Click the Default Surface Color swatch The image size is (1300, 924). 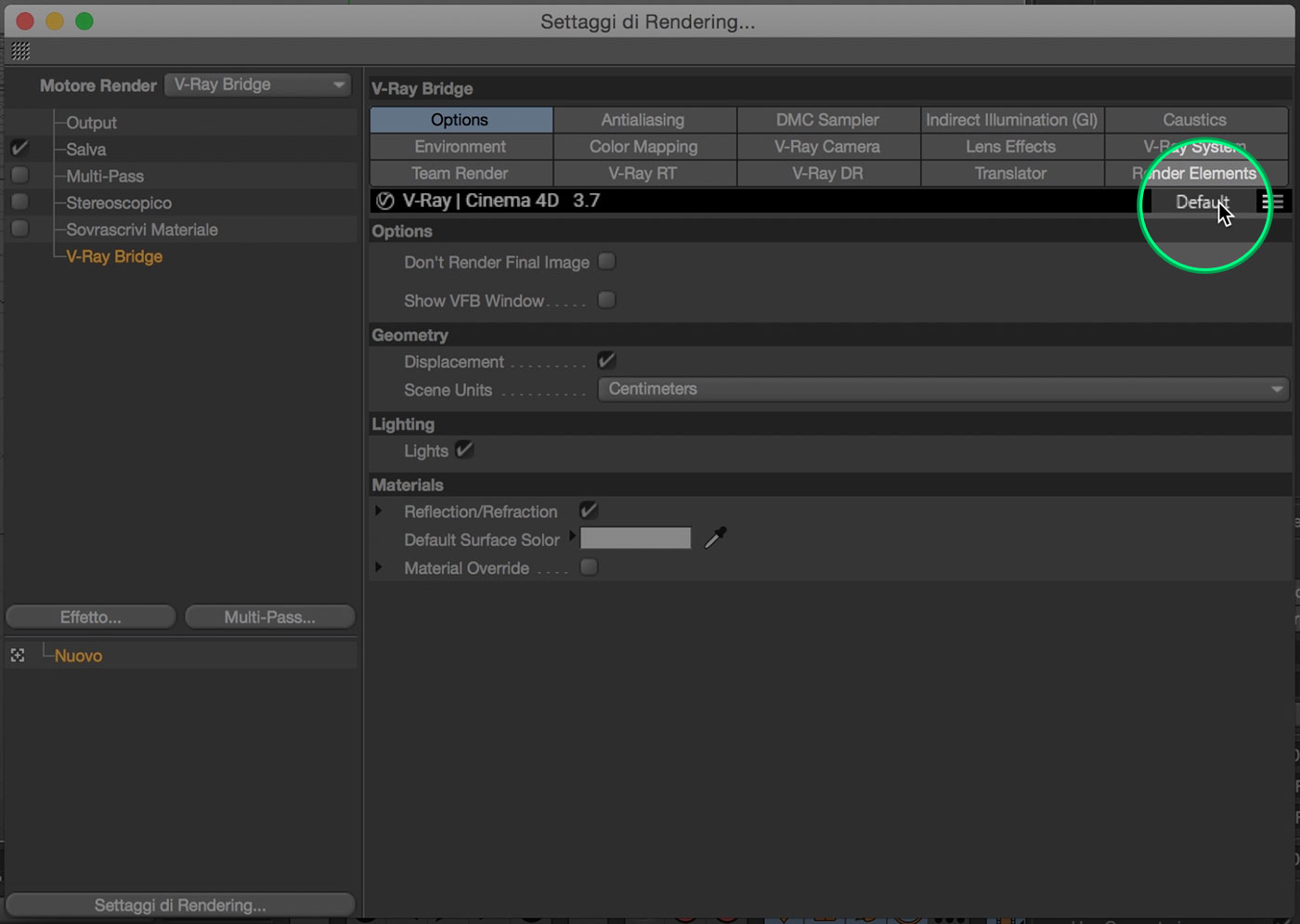click(x=636, y=538)
